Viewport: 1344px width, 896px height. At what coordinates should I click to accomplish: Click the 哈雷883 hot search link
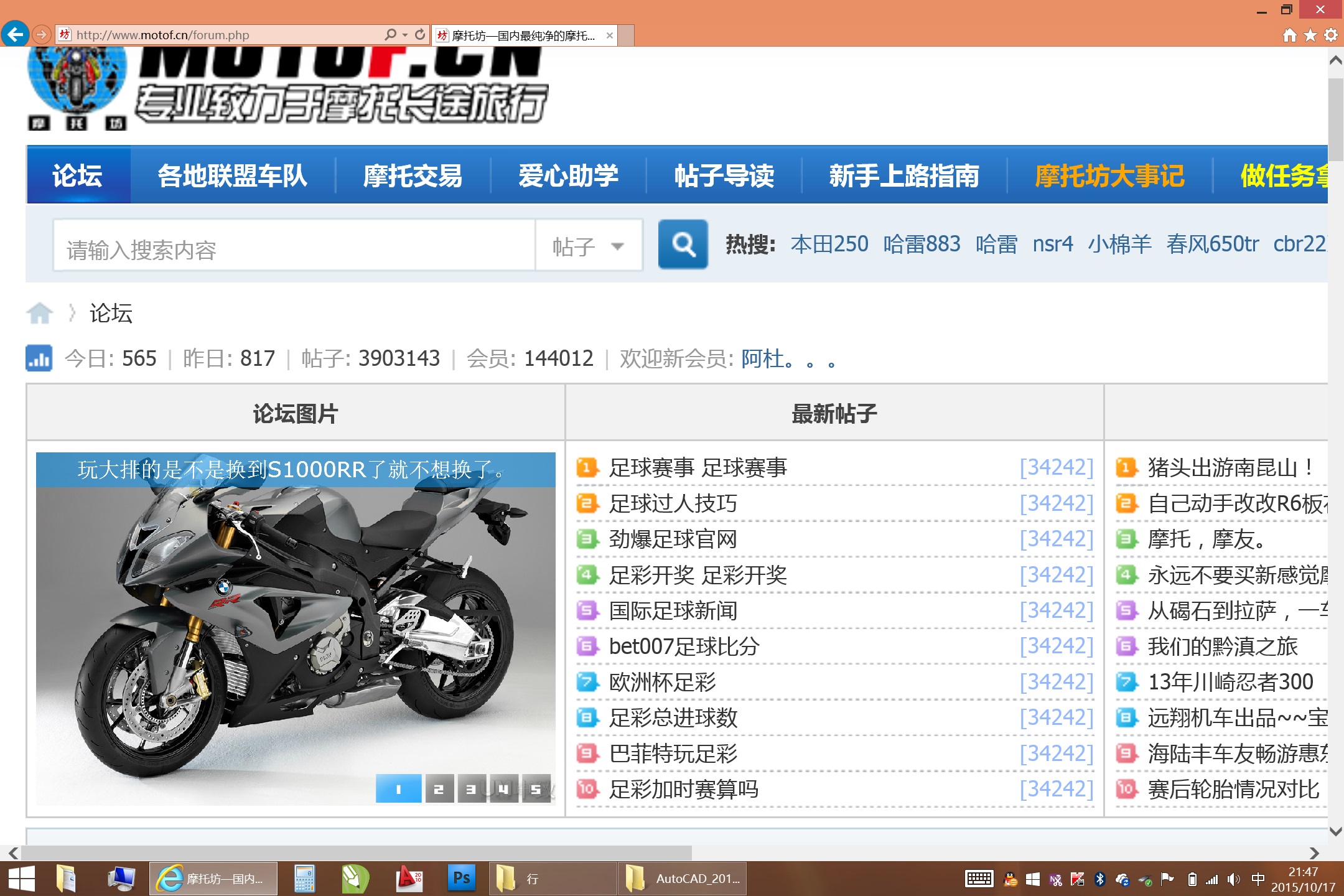click(922, 244)
